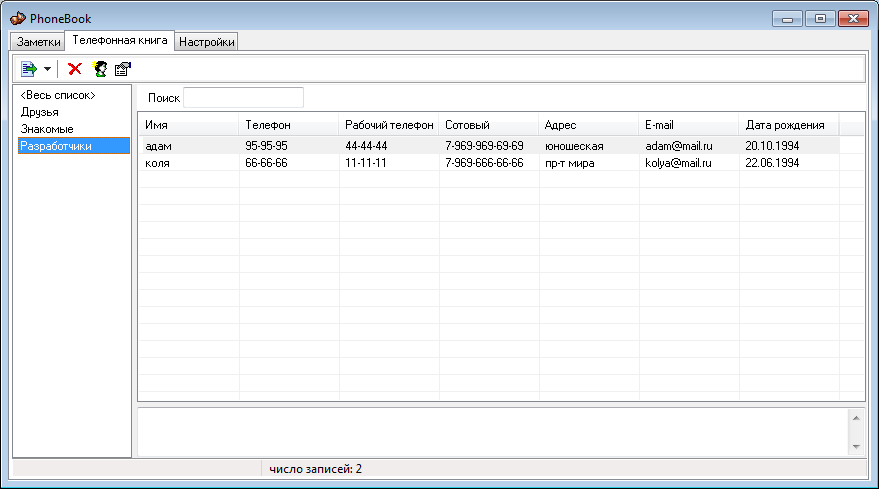Click mobile number 7-969-666-66-66
This screenshot has width=879, height=489.
484,163
